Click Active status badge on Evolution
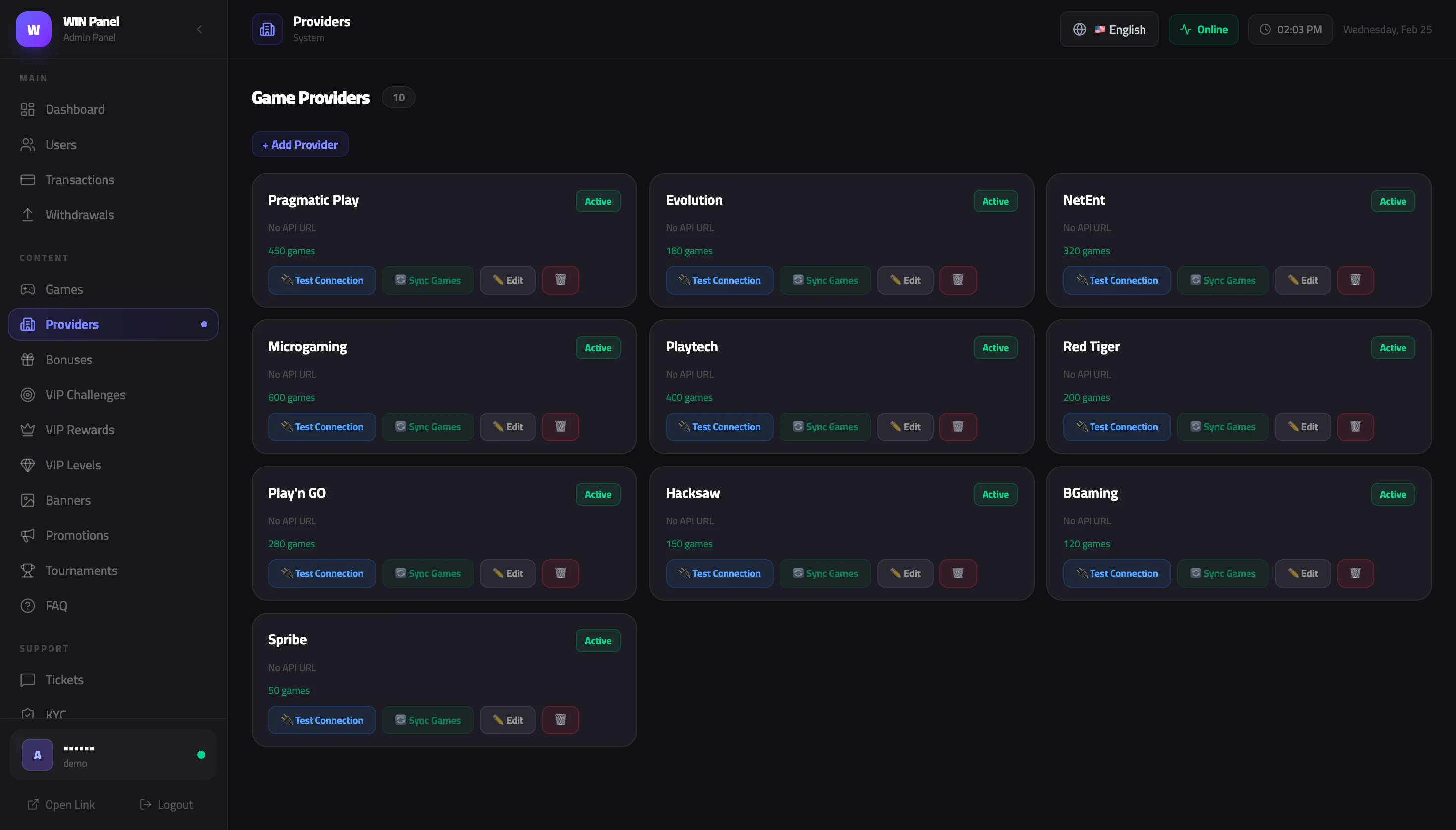 pos(995,201)
